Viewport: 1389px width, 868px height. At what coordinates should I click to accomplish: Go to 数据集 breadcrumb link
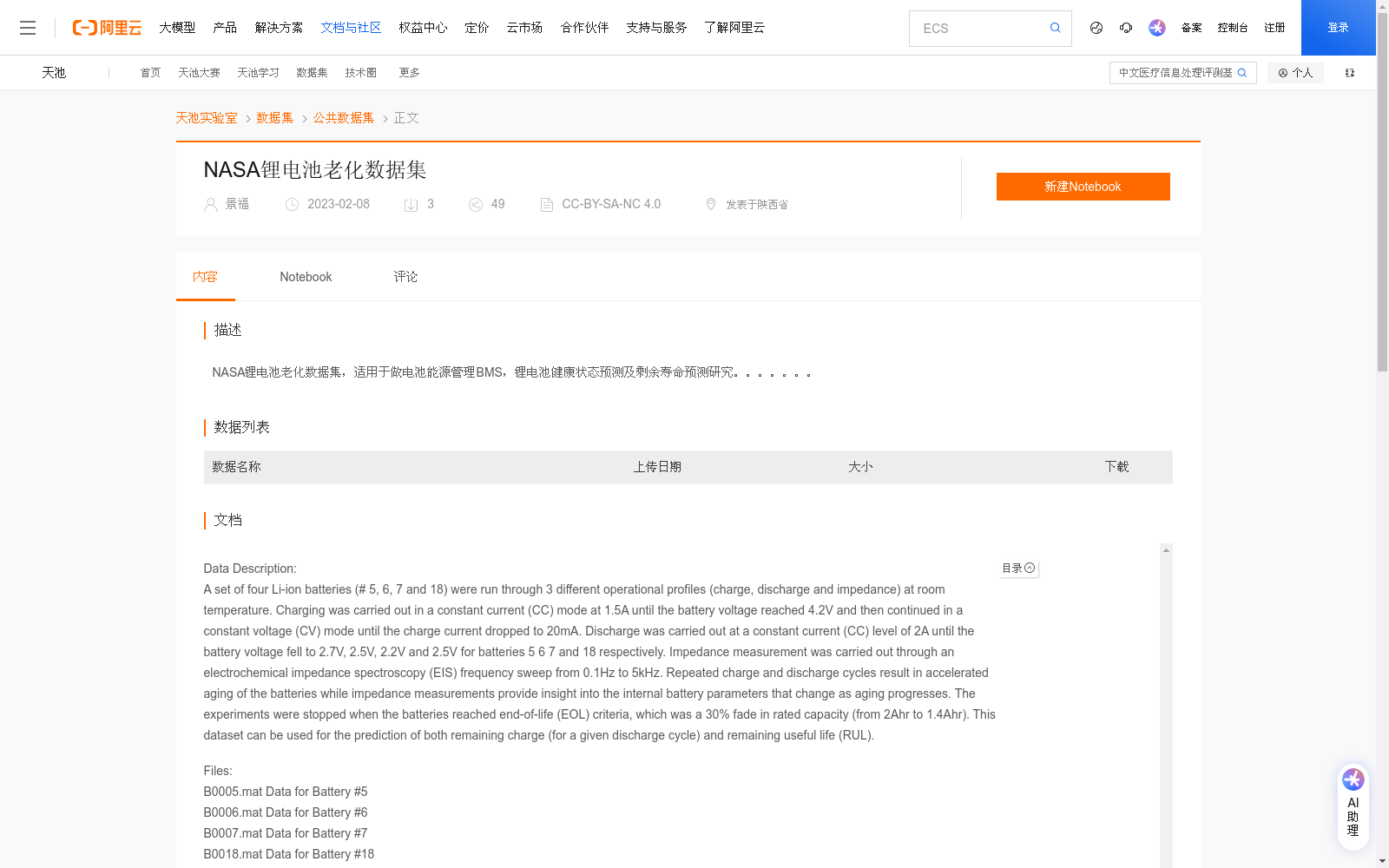click(x=274, y=118)
